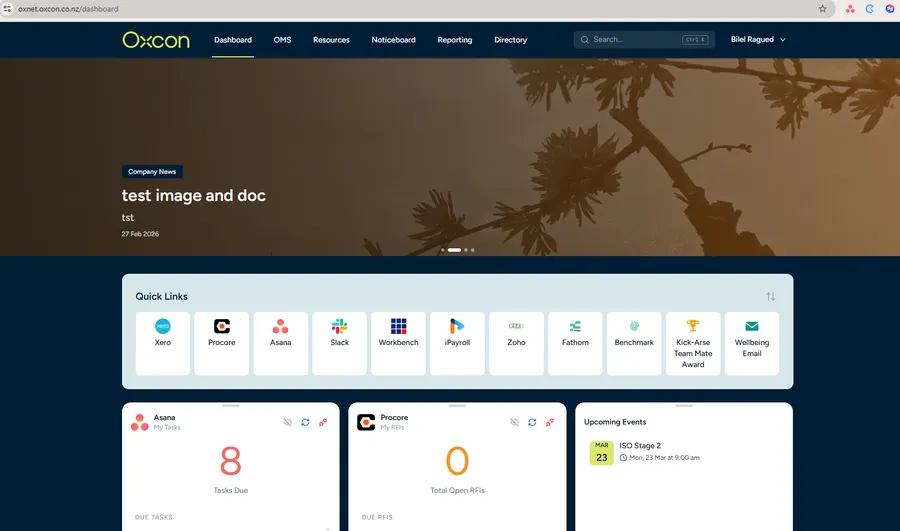Click the handle atop Asana widget
900x531 pixels.
(x=231, y=406)
